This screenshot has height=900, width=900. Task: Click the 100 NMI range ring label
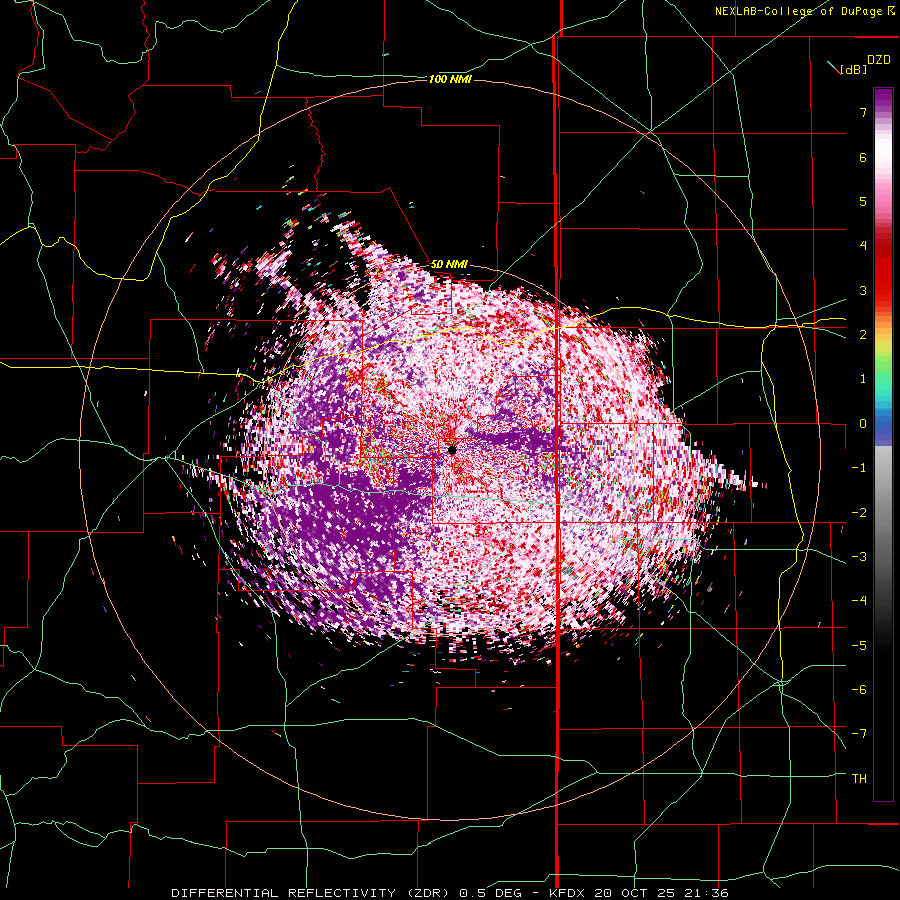[450, 79]
